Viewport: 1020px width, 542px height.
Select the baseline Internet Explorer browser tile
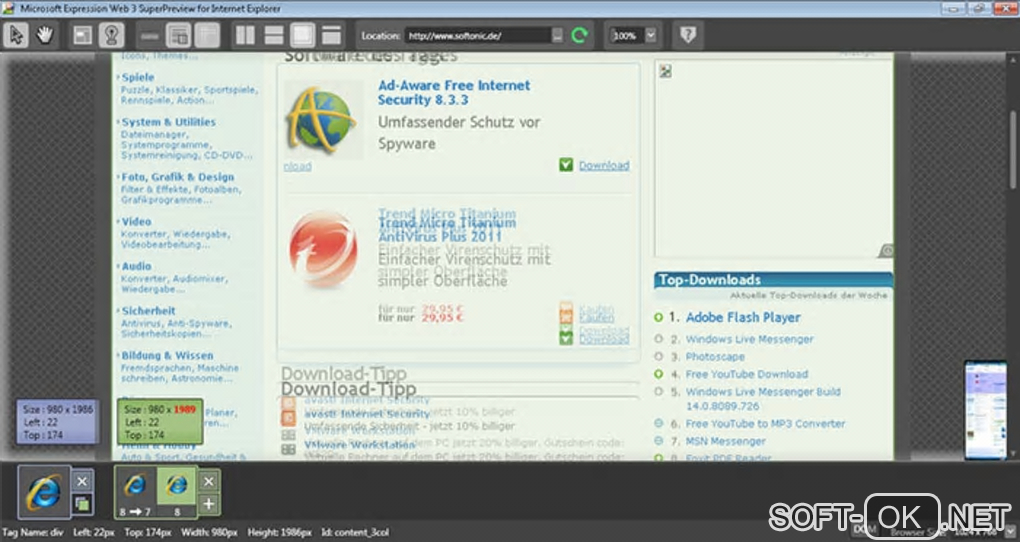click(x=44, y=492)
